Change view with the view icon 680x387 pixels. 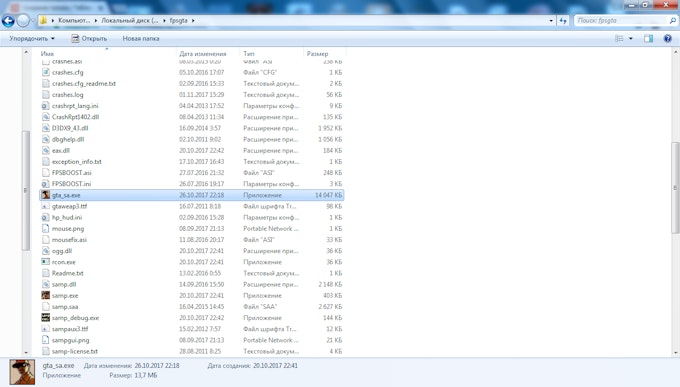click(x=619, y=39)
